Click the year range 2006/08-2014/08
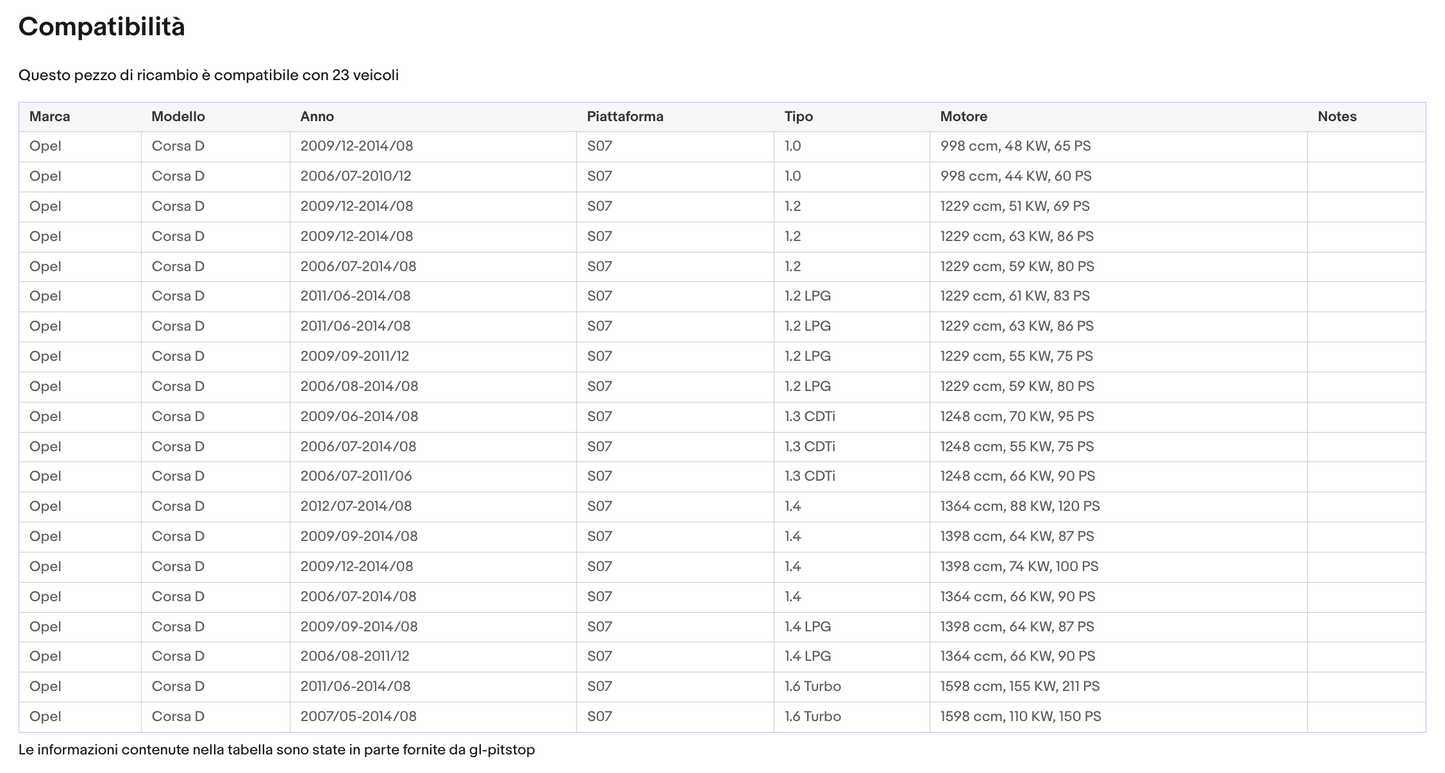The height and width of the screenshot is (773, 1445). tap(359, 386)
